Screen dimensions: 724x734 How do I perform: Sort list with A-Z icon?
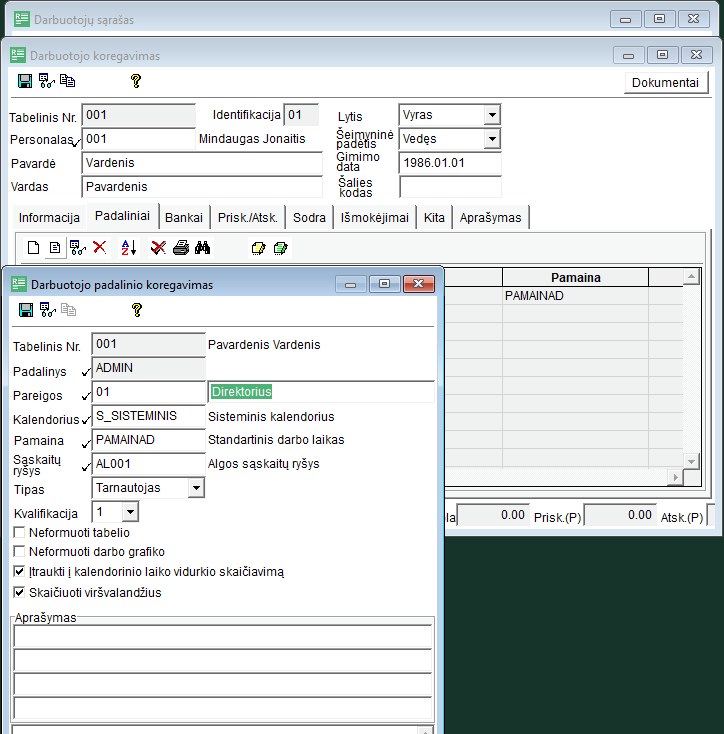coord(129,248)
